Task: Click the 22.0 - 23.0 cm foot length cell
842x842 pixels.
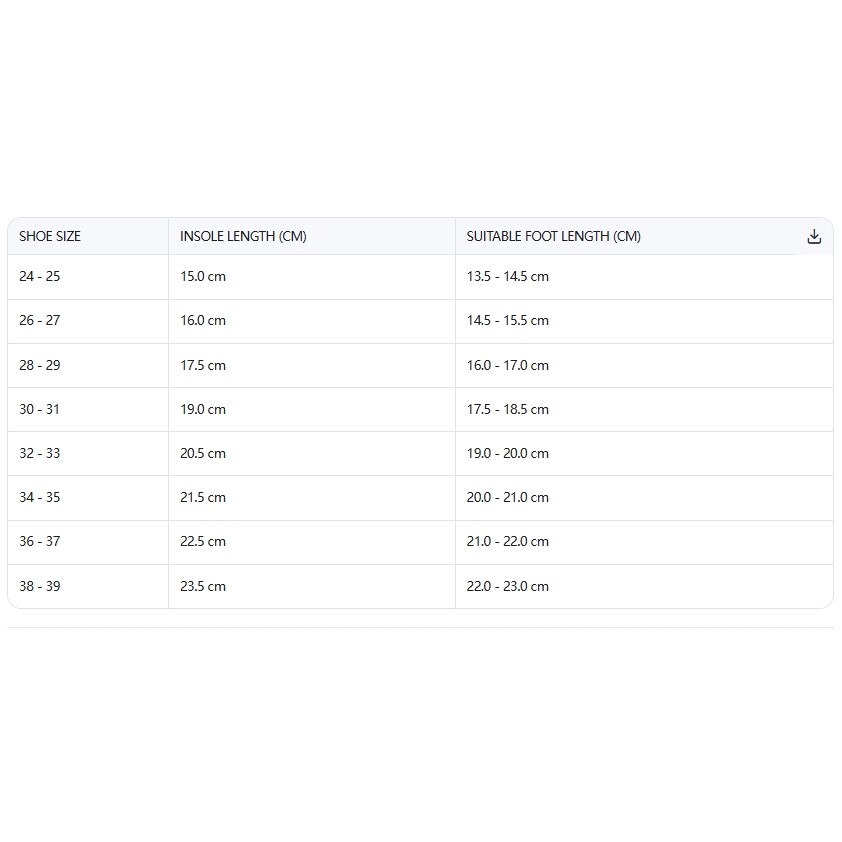Action: point(644,586)
